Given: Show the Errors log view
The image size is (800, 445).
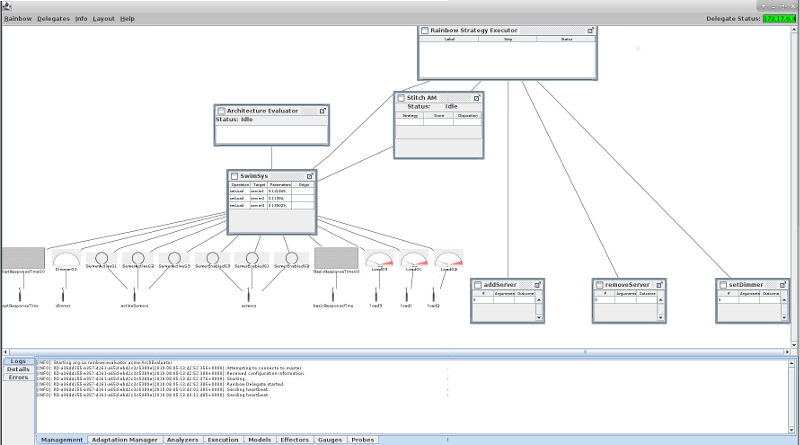Looking at the screenshot, I should pos(18,378).
